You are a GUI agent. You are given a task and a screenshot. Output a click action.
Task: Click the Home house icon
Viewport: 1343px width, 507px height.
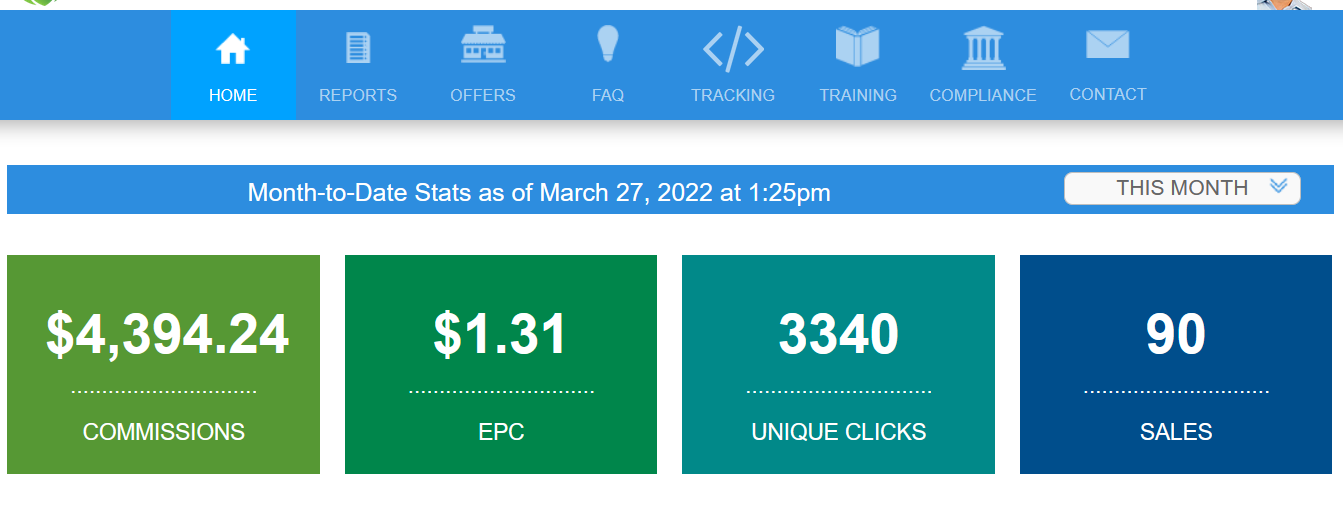pyautogui.click(x=233, y=48)
